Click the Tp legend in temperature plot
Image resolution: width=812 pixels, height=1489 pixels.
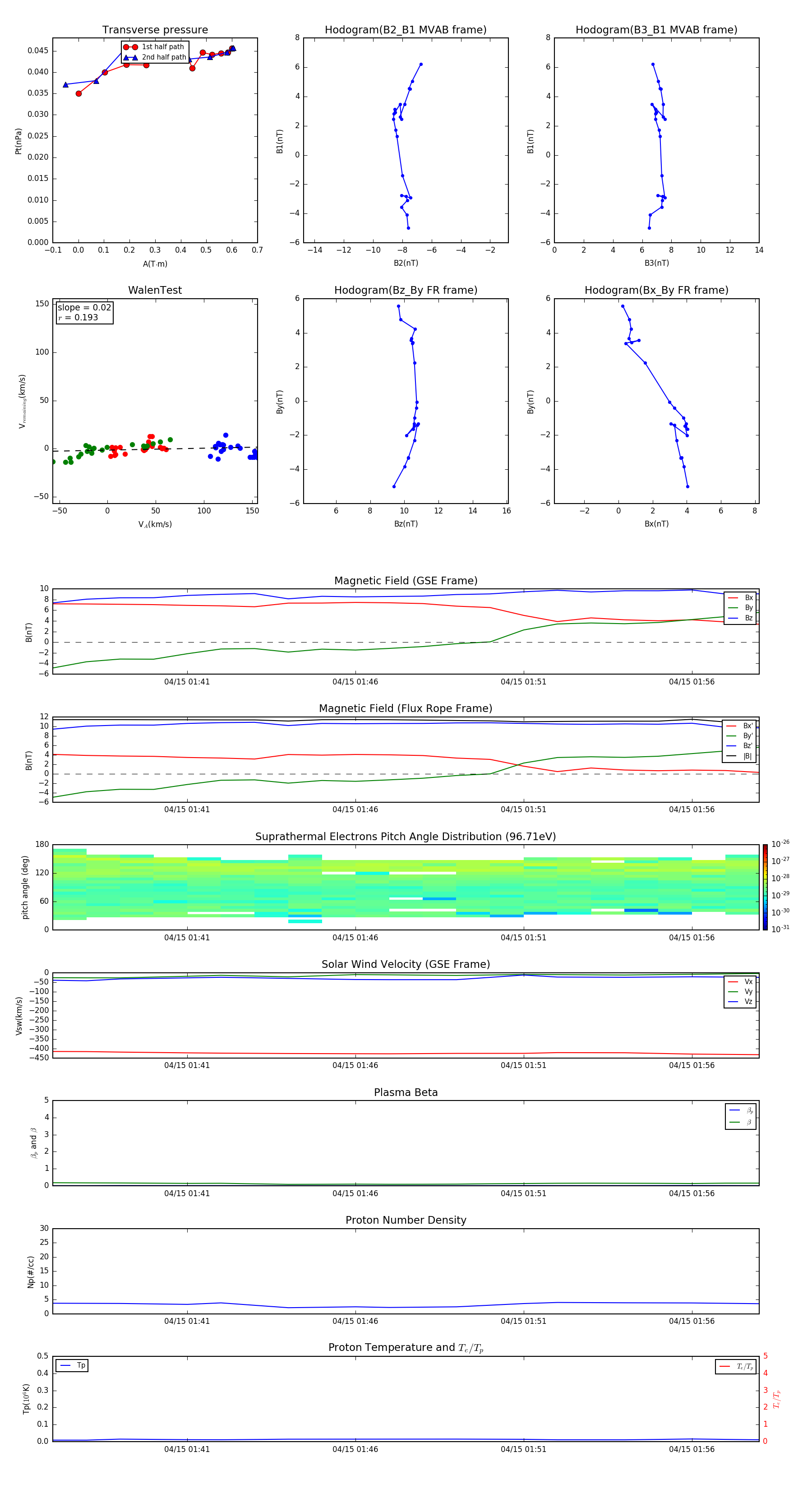pos(72,1365)
